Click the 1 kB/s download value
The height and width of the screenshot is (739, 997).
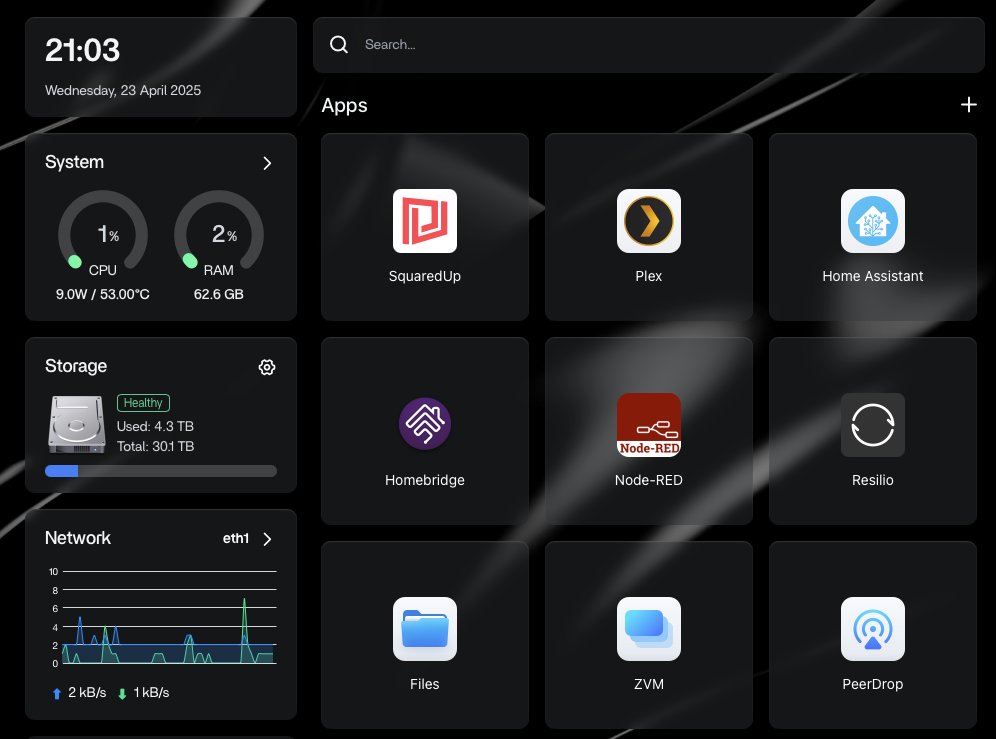151,693
